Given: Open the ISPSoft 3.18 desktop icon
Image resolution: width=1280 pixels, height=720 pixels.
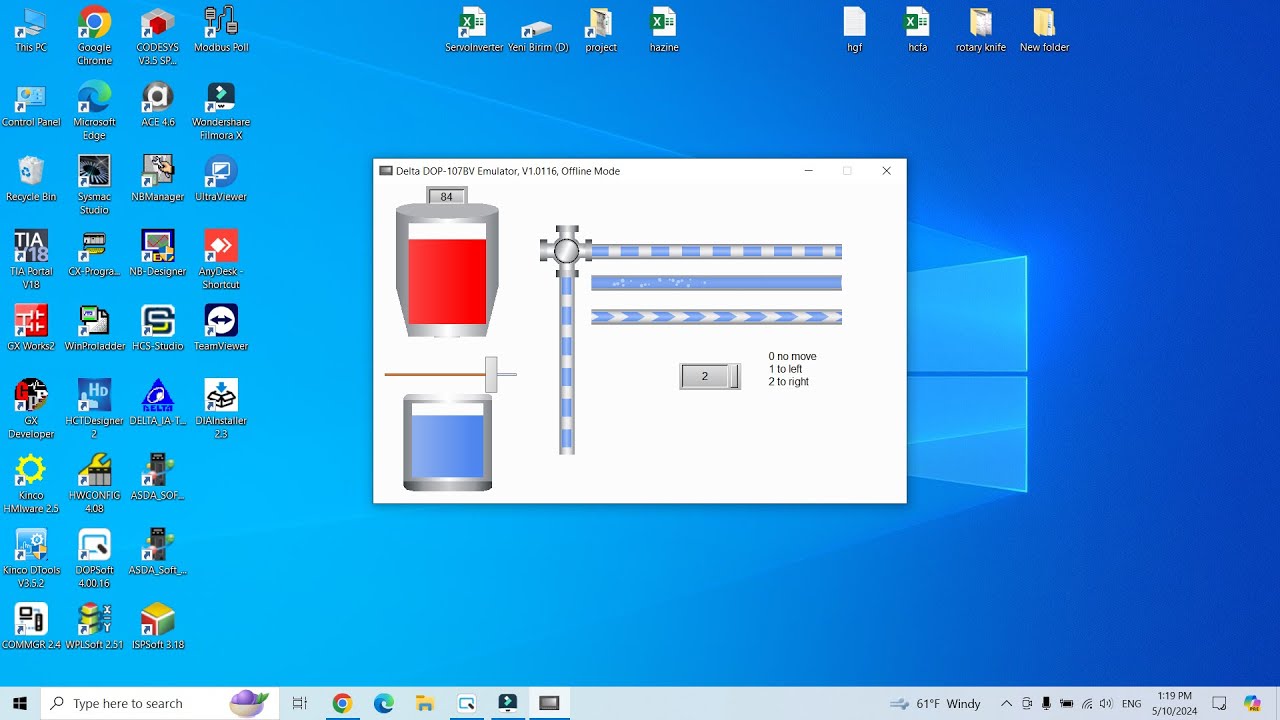Looking at the screenshot, I should tap(157, 627).
